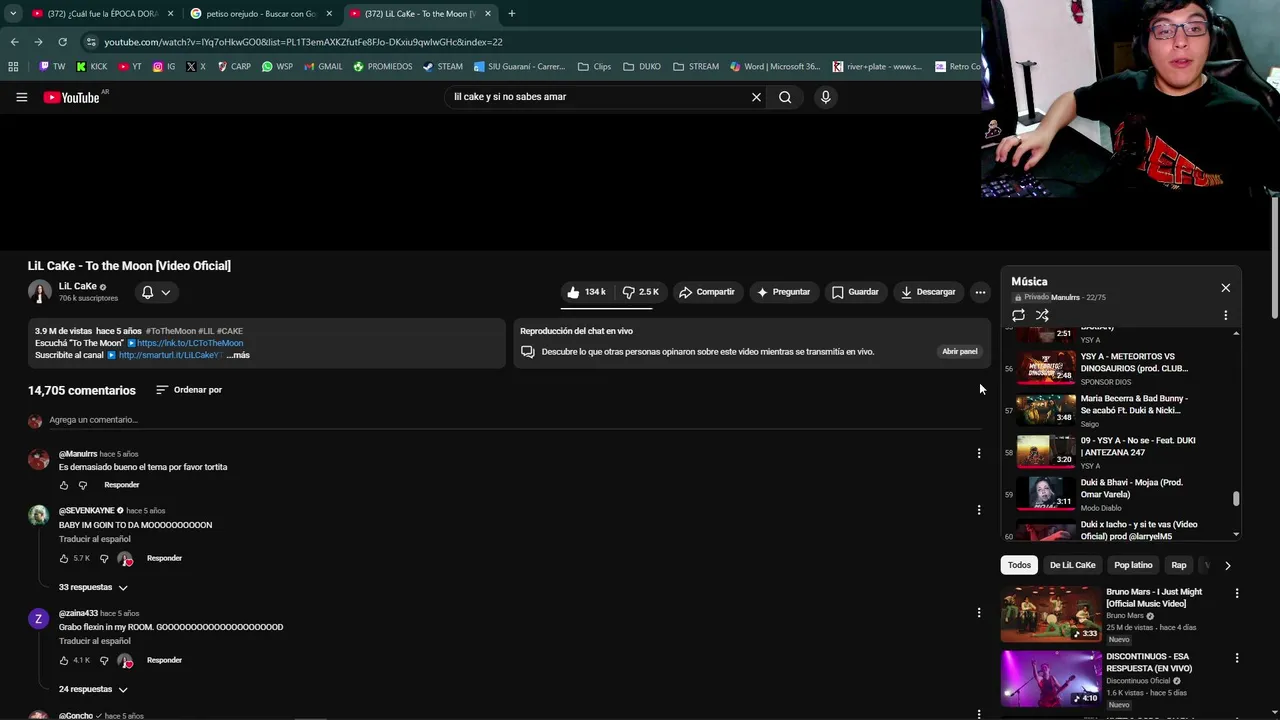
Task: Like the @Manulrrs comment
Action: pos(64,485)
